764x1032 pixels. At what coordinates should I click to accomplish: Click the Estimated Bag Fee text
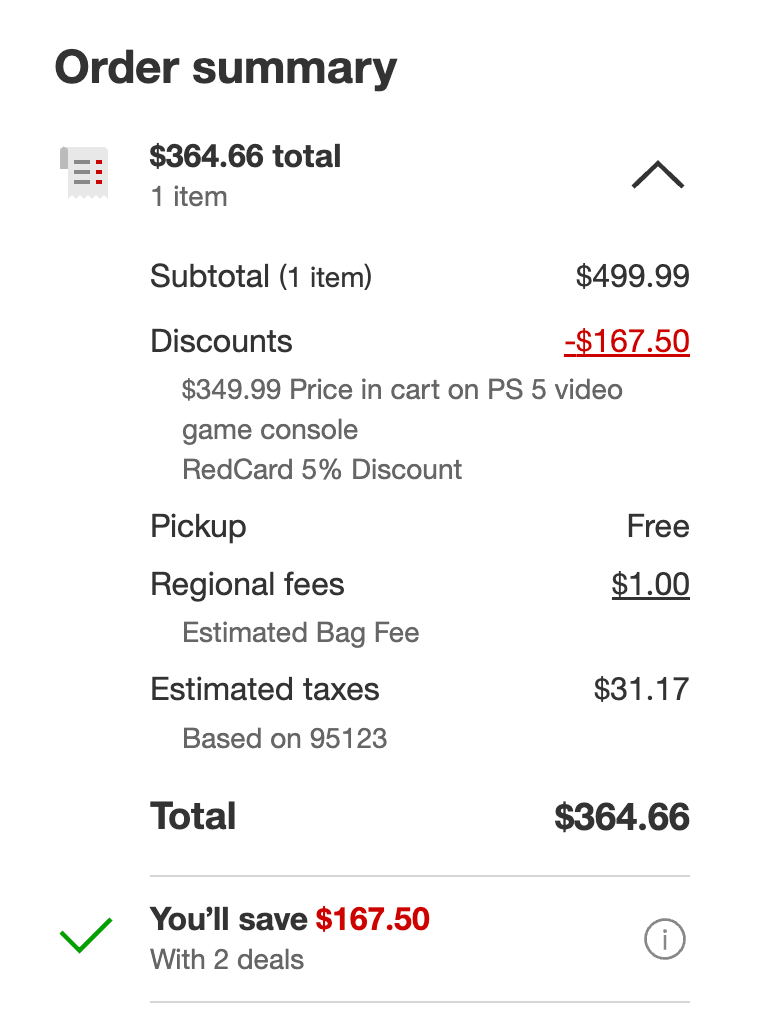click(x=300, y=633)
